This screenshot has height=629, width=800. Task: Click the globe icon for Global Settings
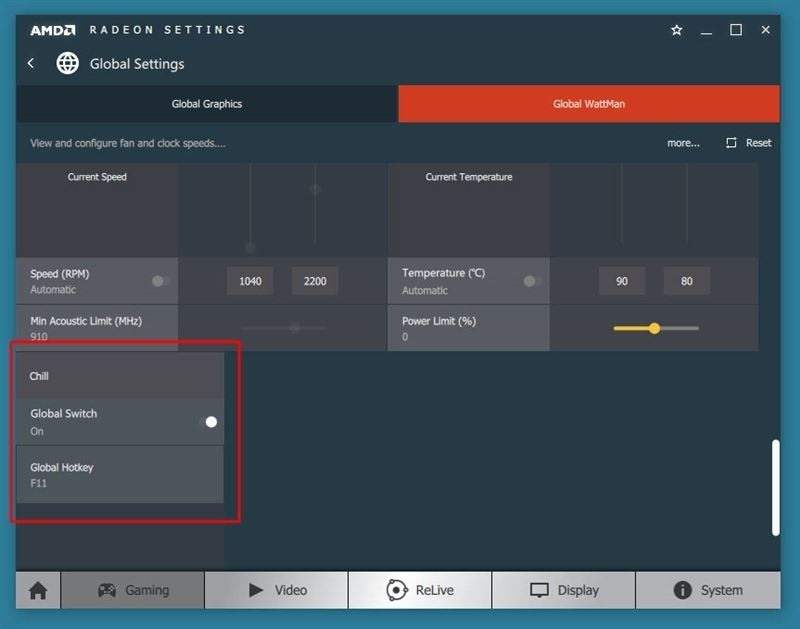coord(67,63)
